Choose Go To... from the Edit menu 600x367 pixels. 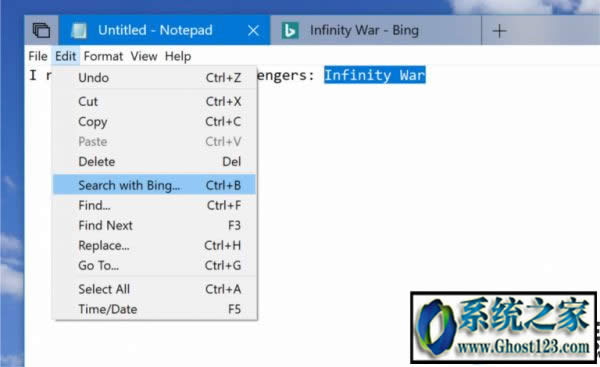pyautogui.click(x=155, y=265)
